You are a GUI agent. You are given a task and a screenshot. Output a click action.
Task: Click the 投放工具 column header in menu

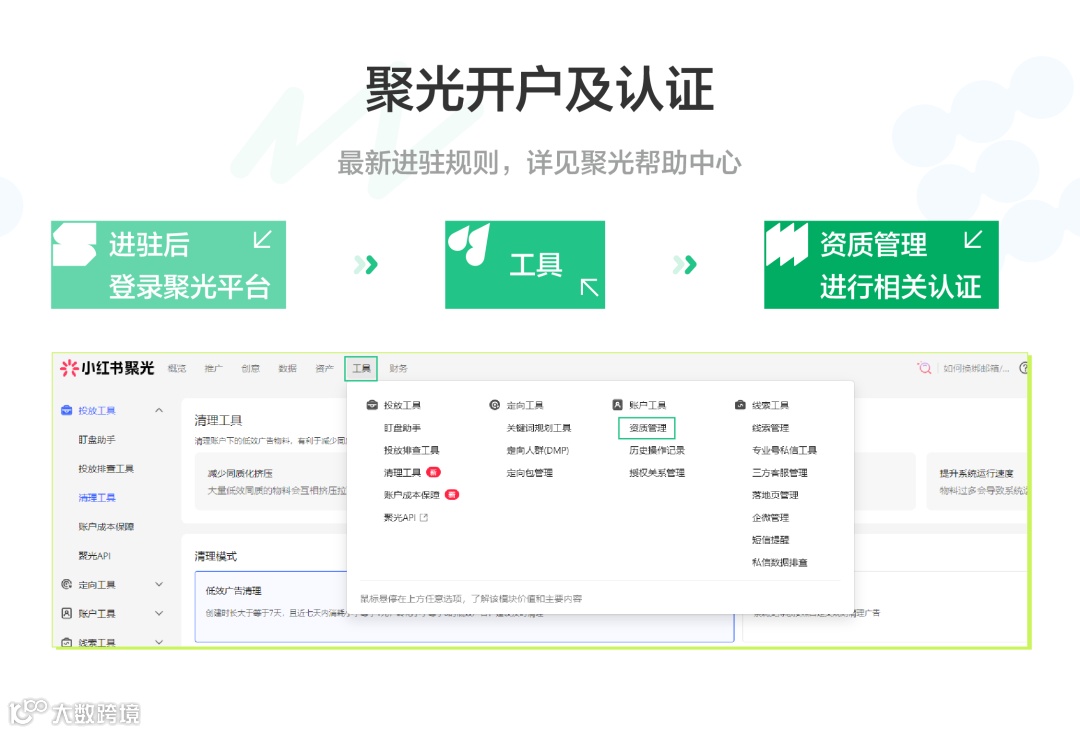(402, 405)
